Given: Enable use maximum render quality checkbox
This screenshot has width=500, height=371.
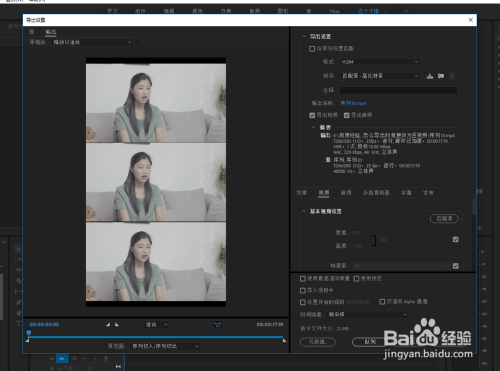Looking at the screenshot, I should pyautogui.click(x=303, y=279).
